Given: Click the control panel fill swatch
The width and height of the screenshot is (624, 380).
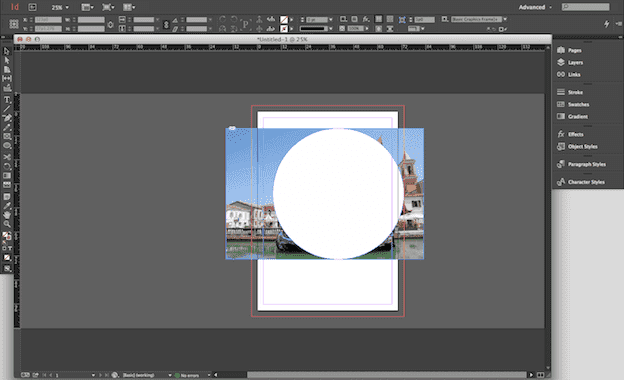Looking at the screenshot, I should (x=284, y=19).
